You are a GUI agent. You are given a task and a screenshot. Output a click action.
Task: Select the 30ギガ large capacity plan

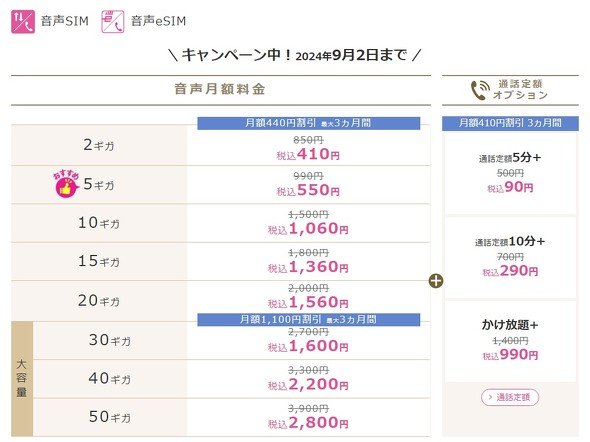tap(231, 340)
